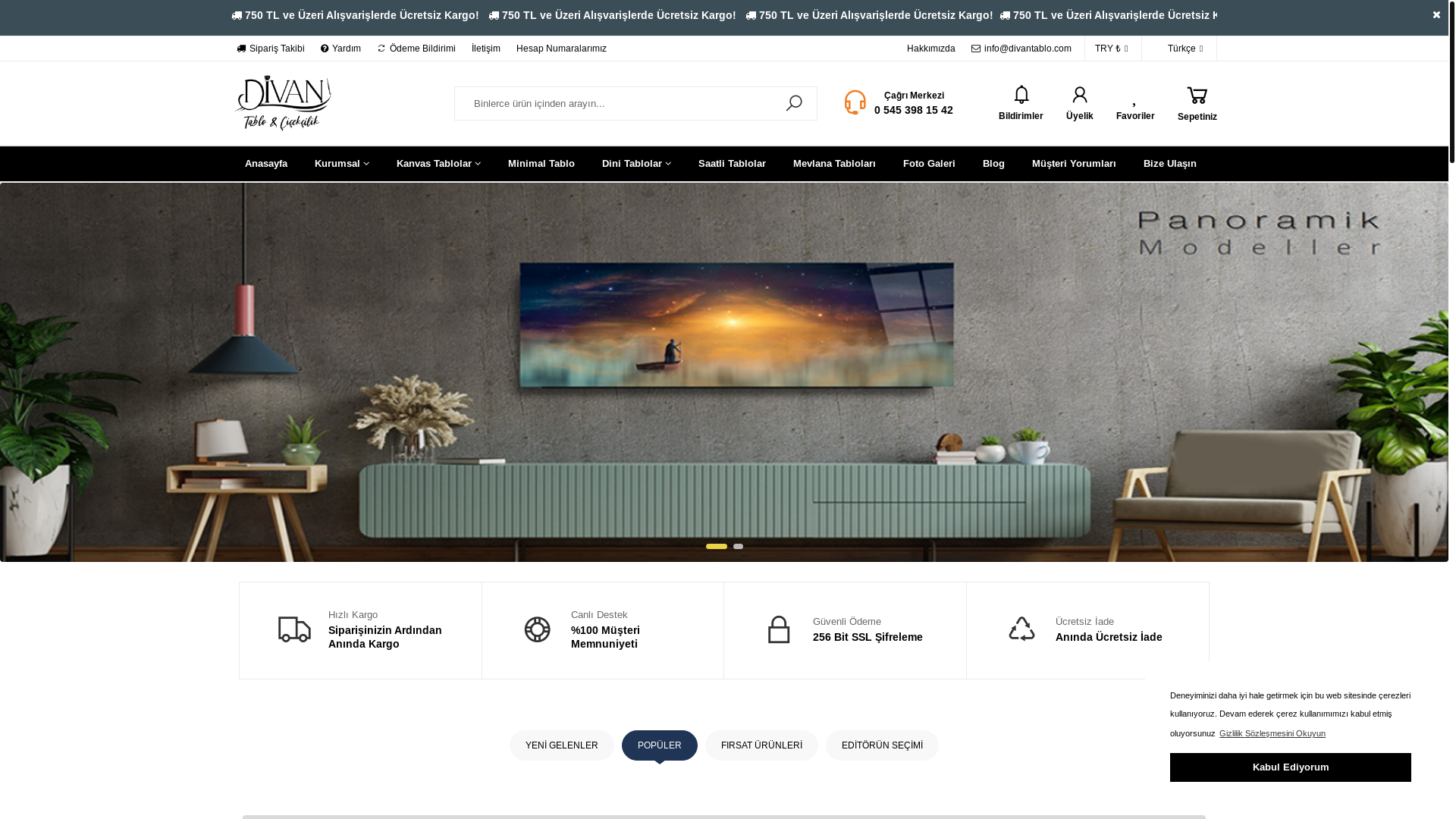The width and height of the screenshot is (1456, 819).
Task: Select the first slider indicator dot
Action: point(717,546)
